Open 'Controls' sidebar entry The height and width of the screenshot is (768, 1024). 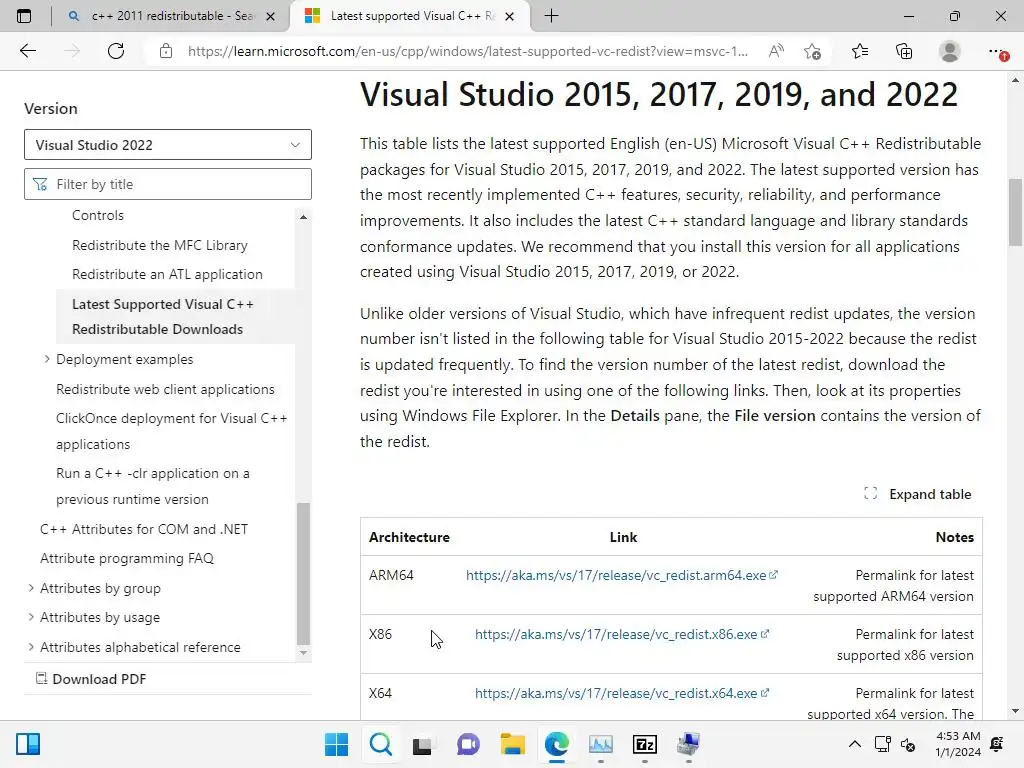pos(98,216)
